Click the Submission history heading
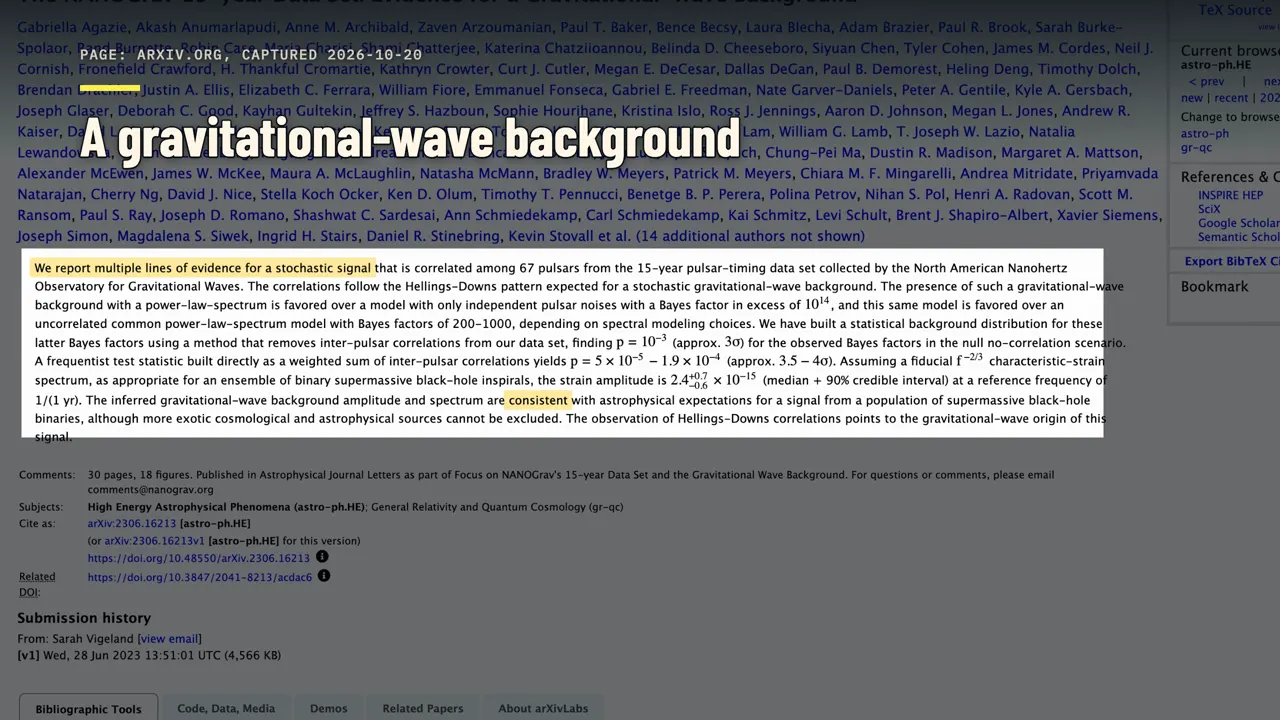This screenshot has width=1280, height=720. [84, 618]
